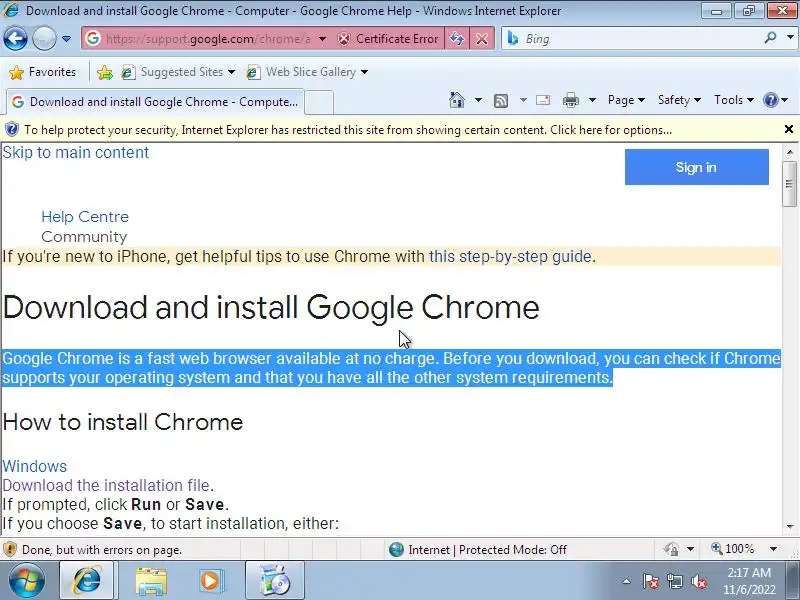
Task: Click the Back navigation arrow
Action: pyautogui.click(x=15, y=39)
